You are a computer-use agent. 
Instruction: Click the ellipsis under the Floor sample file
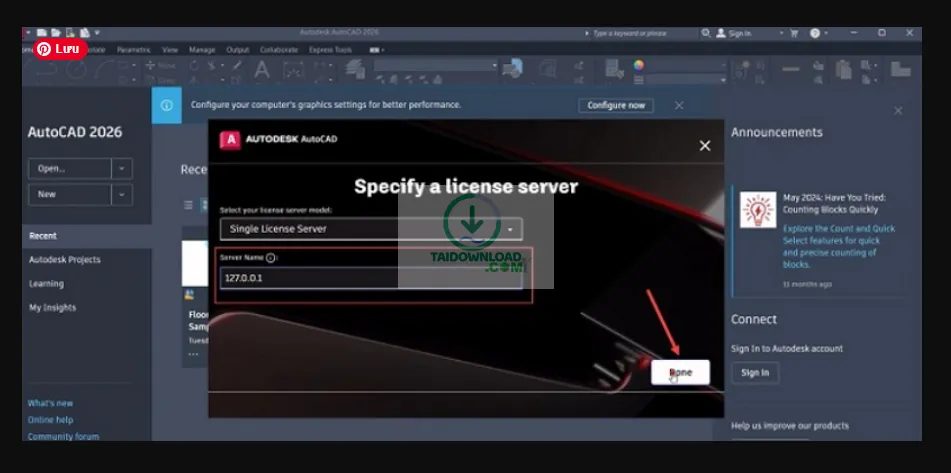193,354
